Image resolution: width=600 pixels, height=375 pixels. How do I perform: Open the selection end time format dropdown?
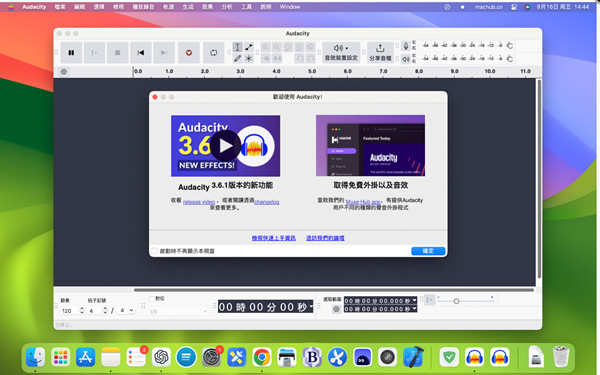click(x=414, y=309)
